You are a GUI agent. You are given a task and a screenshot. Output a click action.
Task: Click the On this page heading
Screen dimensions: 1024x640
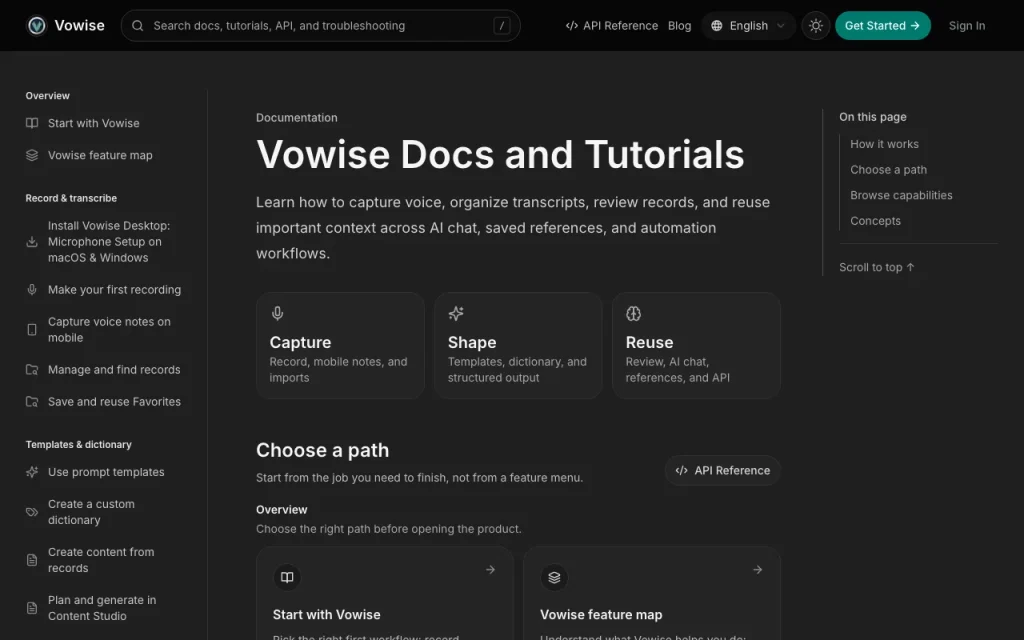[x=872, y=117]
